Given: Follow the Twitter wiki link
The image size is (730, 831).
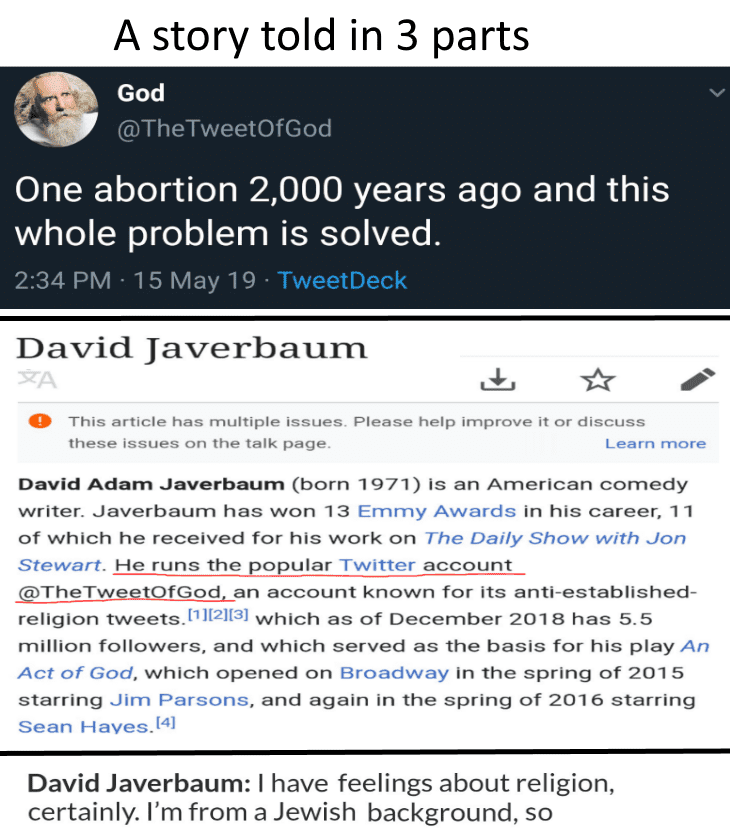Looking at the screenshot, I should coord(377,565).
